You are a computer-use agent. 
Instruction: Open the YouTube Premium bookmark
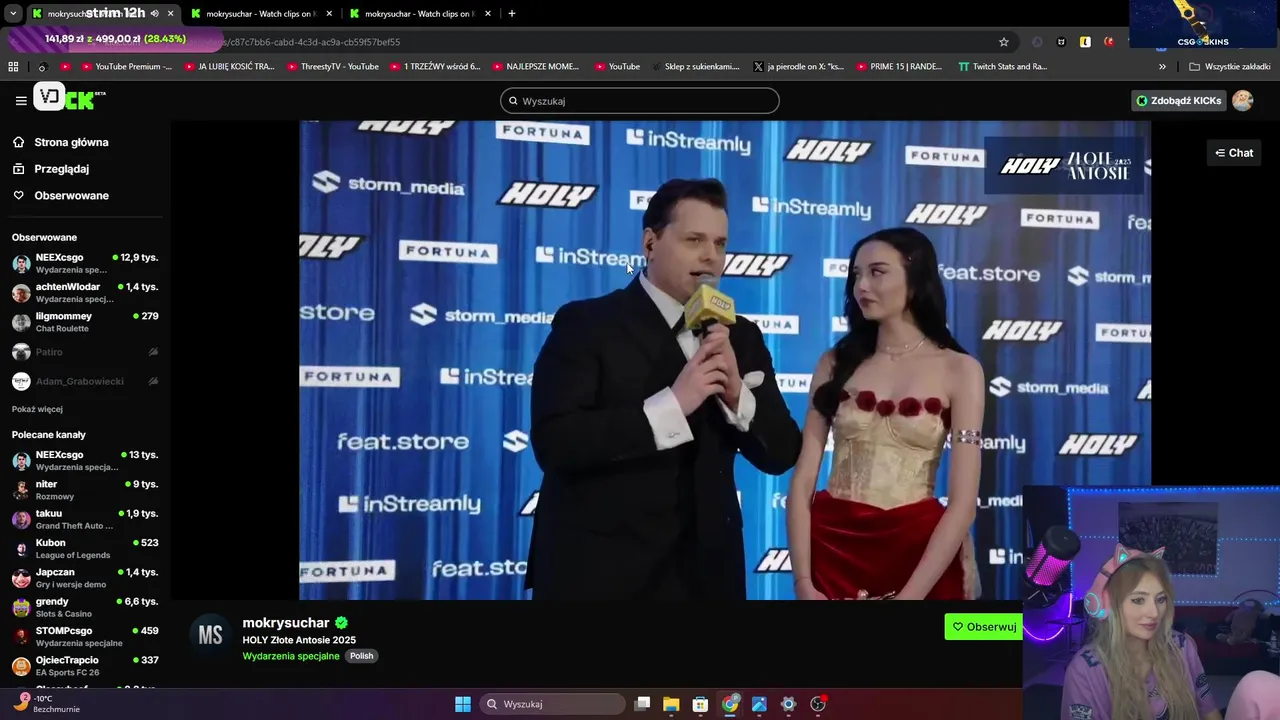[125, 67]
